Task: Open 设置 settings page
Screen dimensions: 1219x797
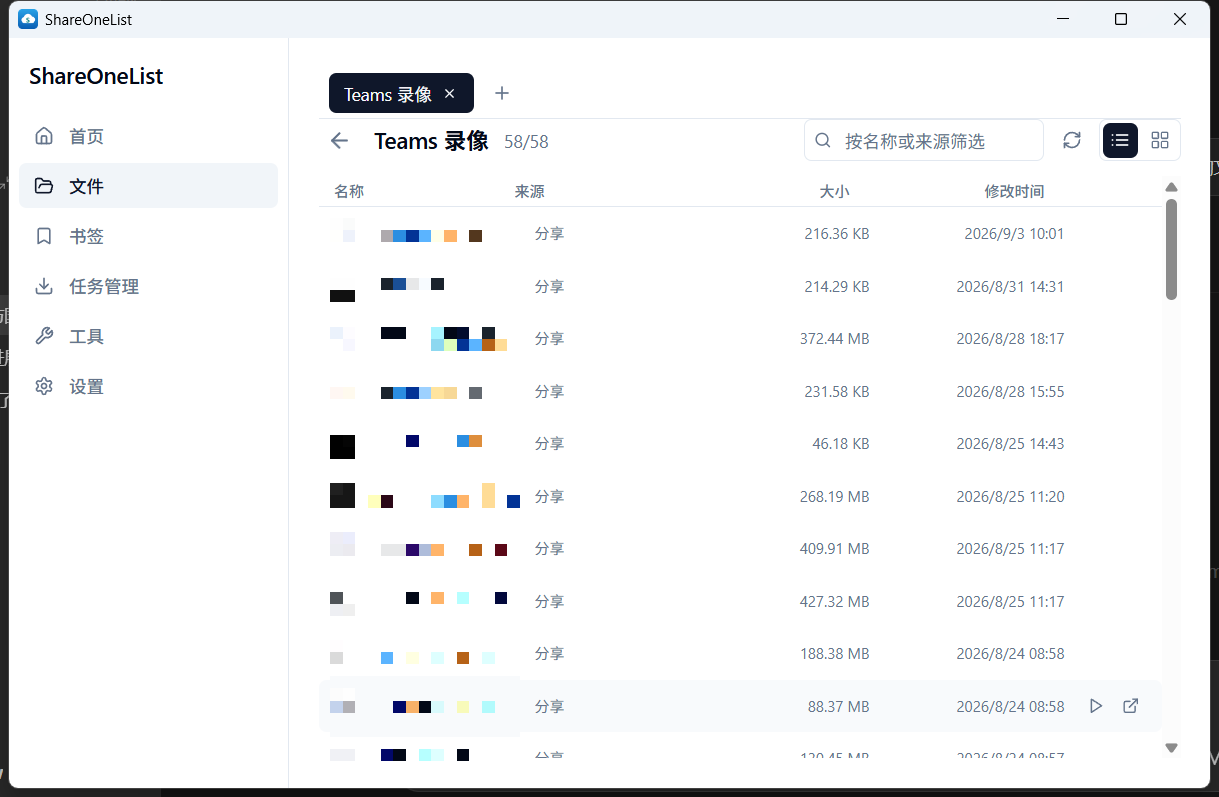Action: click(148, 386)
